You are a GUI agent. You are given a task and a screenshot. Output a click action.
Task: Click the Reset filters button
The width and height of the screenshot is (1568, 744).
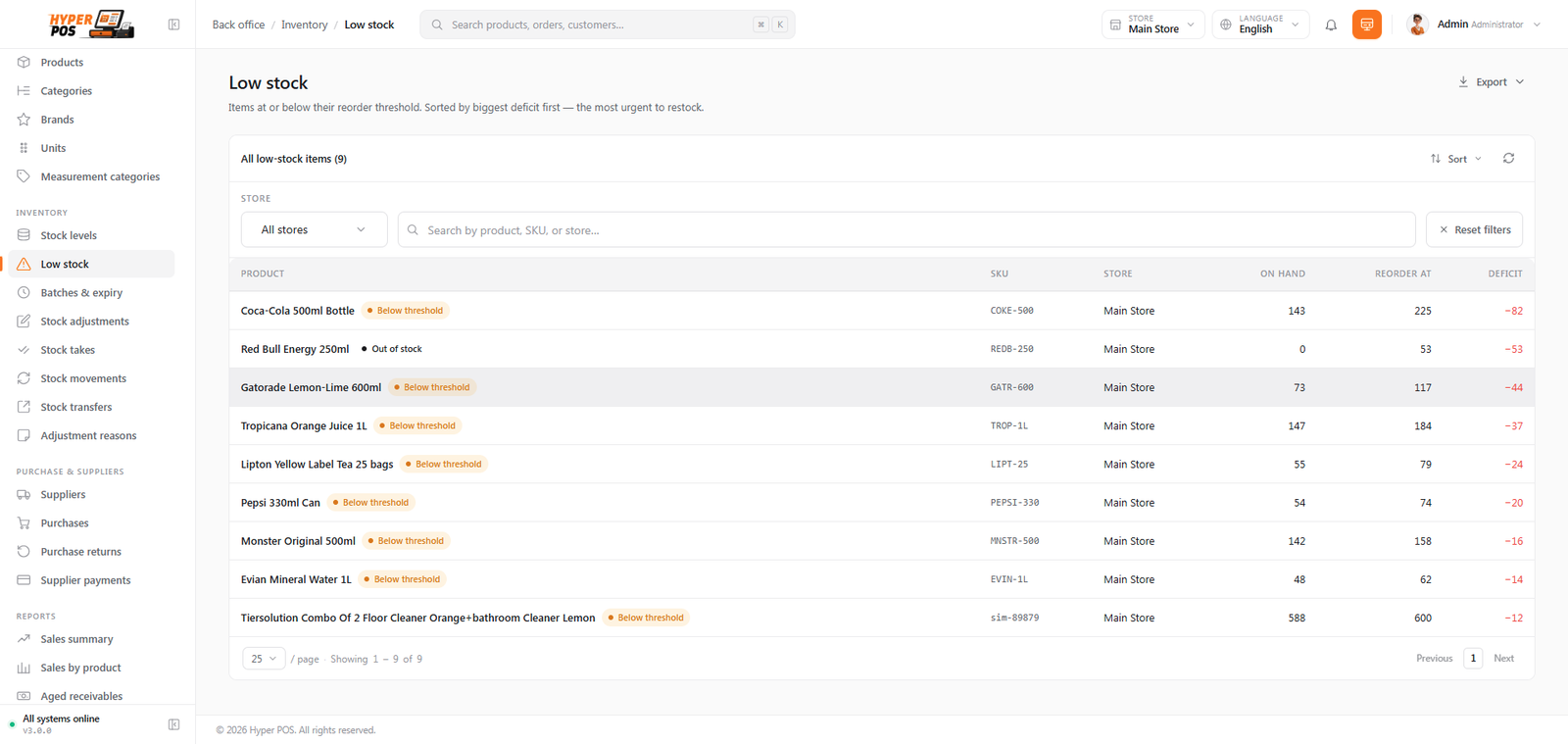pyautogui.click(x=1474, y=229)
